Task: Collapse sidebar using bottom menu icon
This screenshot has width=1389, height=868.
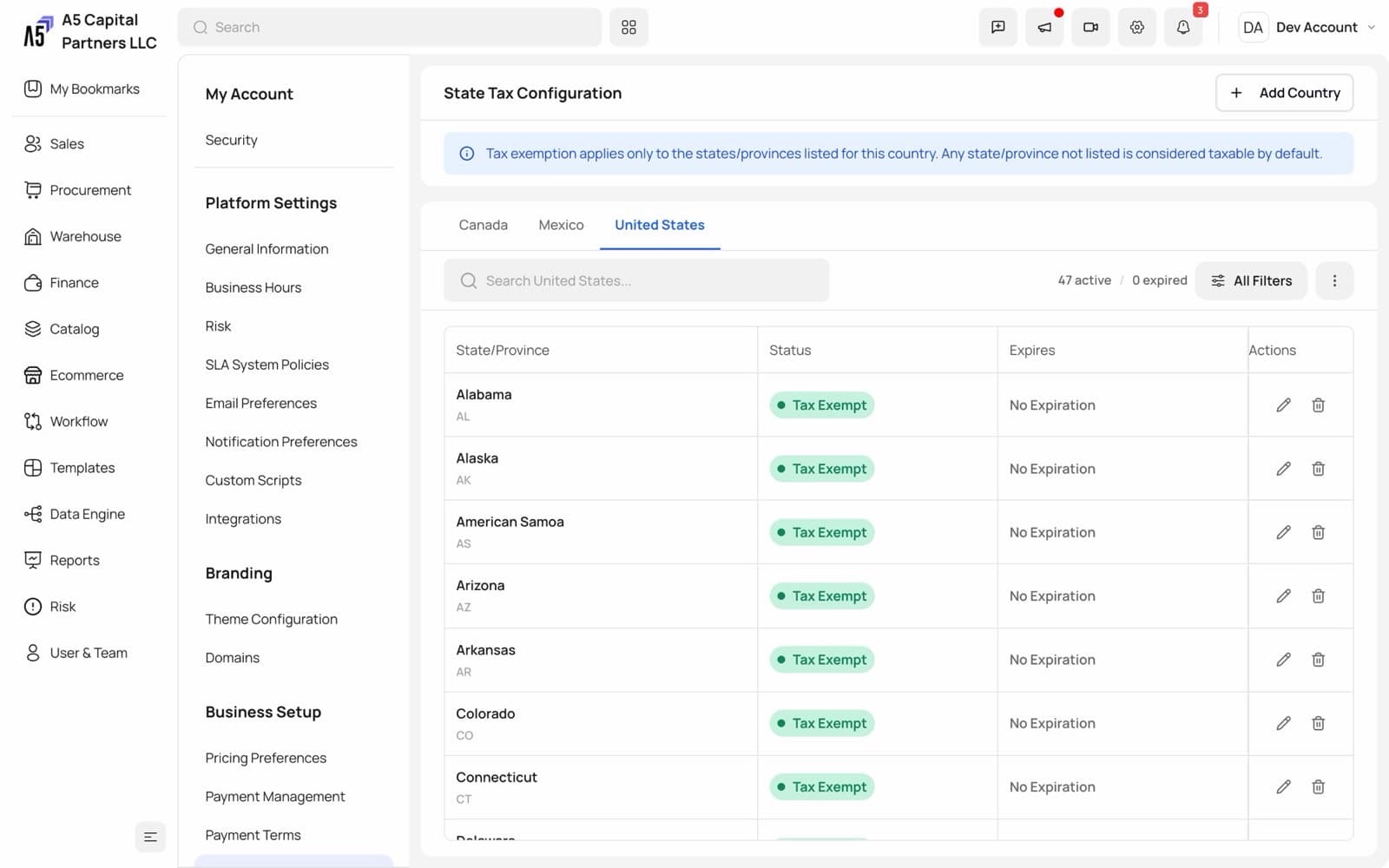Action: [150, 837]
